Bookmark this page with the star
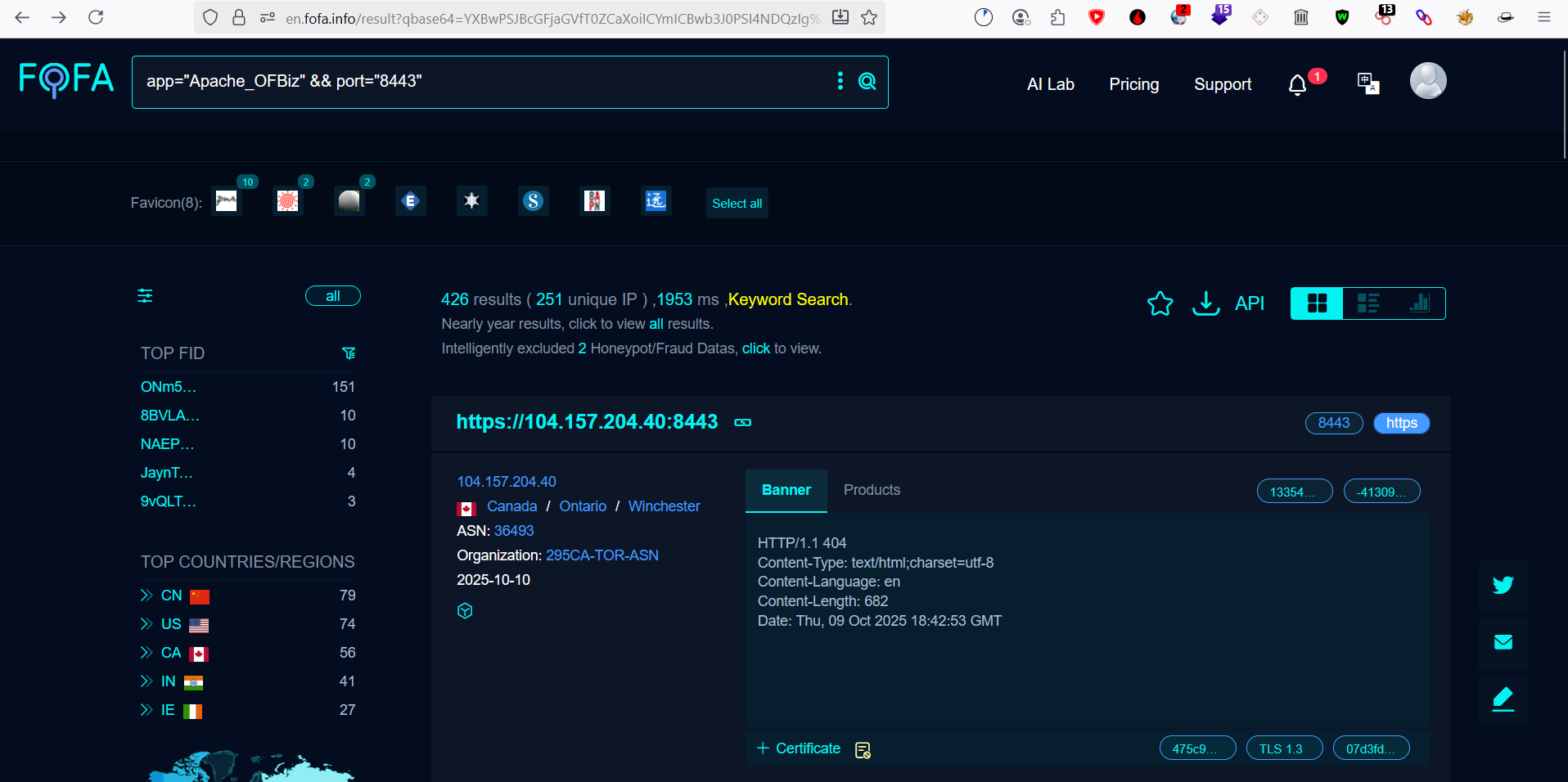The width and height of the screenshot is (1568, 782). (x=869, y=17)
